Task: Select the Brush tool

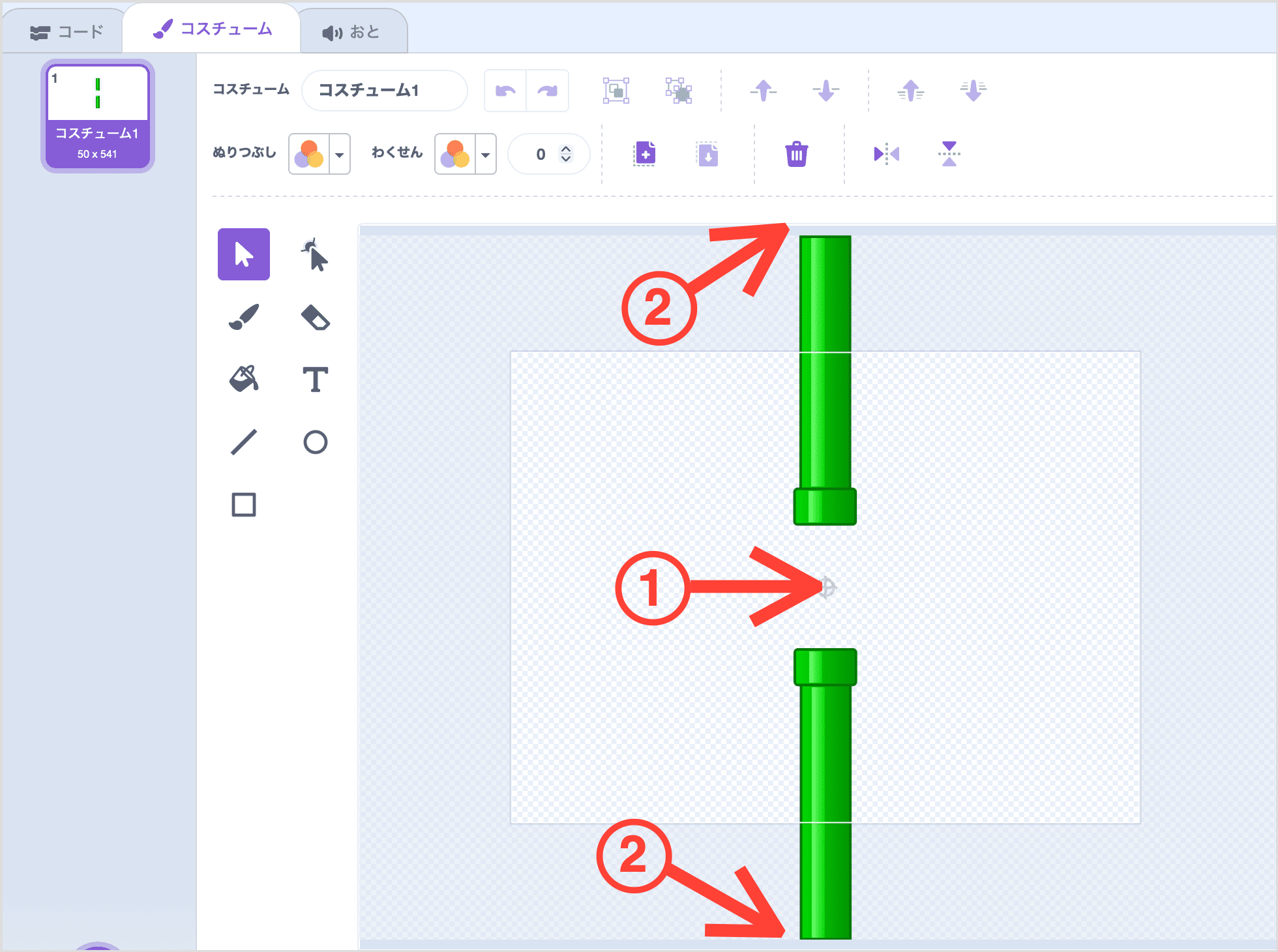Action: (244, 317)
